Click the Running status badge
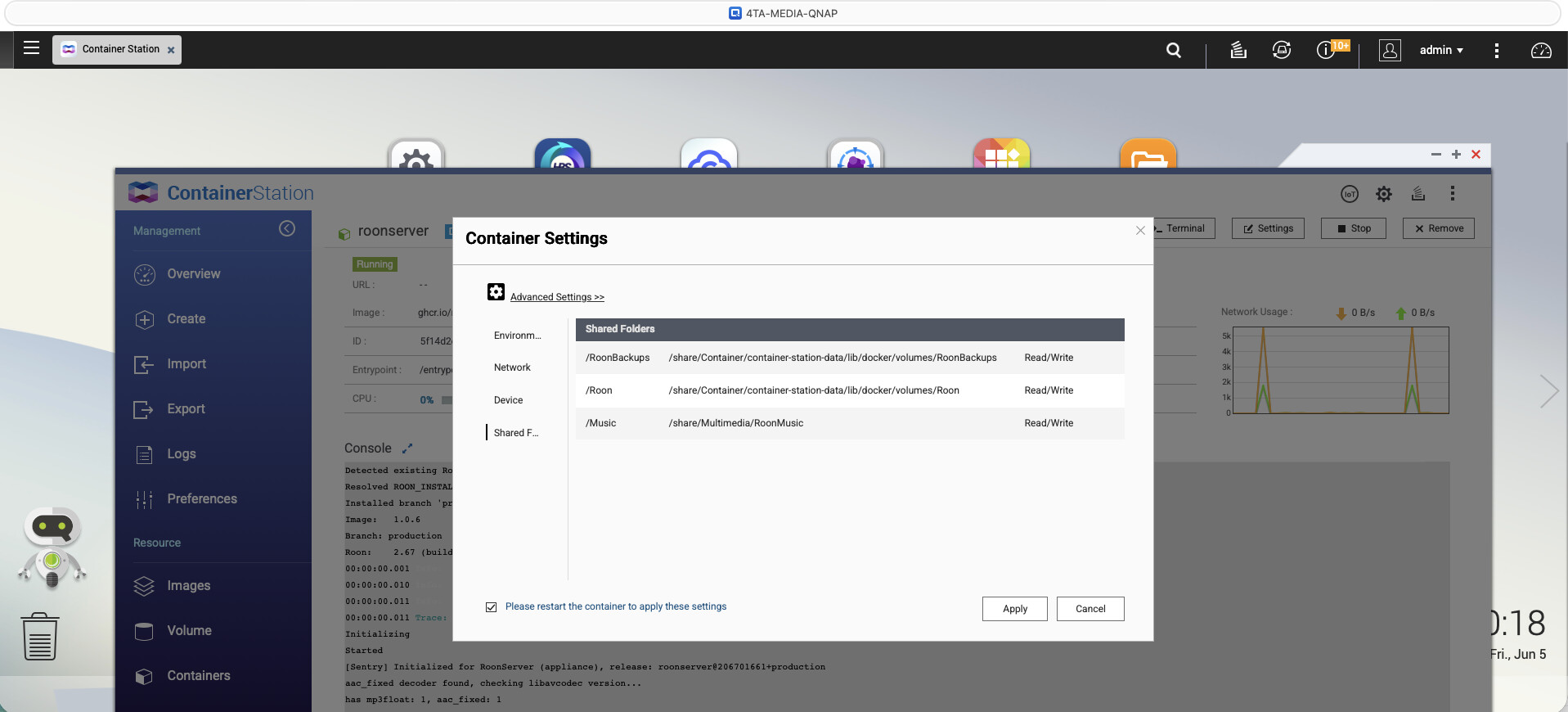 [x=375, y=264]
